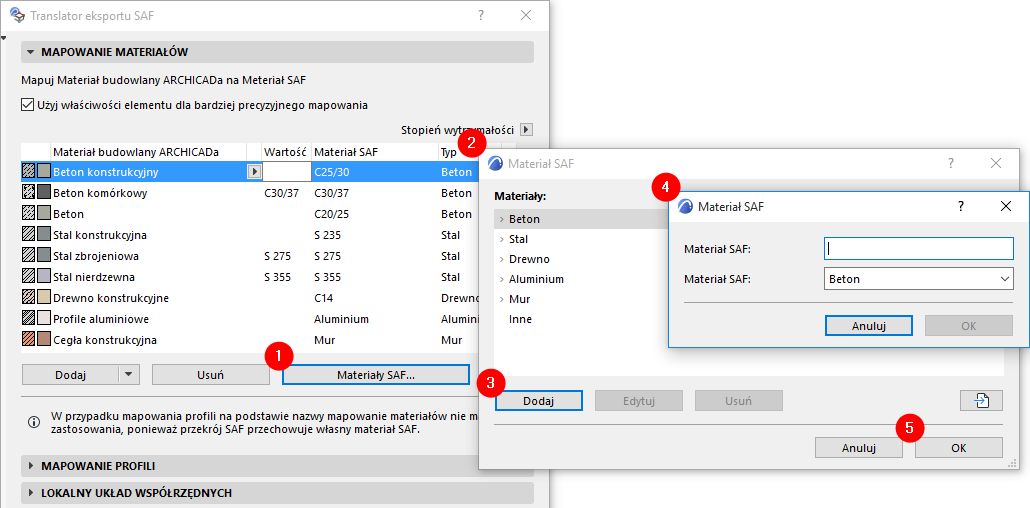
Task: Click hatch pattern icon of Beton komórkowy row
Action: [x=28, y=193]
